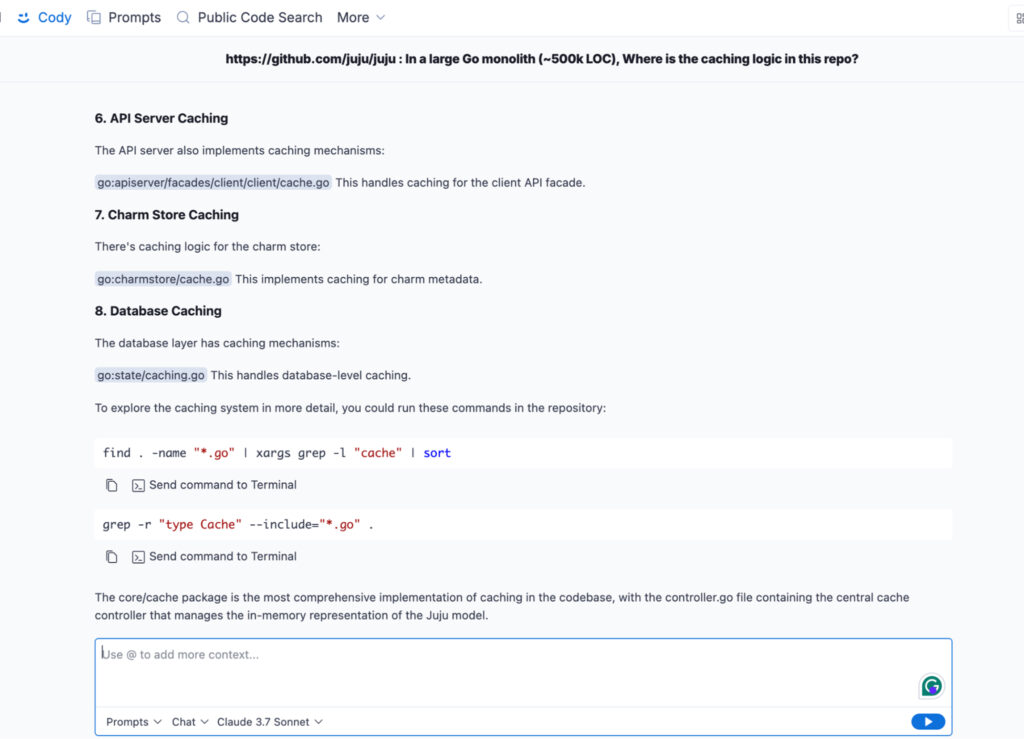Click the green Grammarly icon in chat box
This screenshot has height=739, width=1024.
931,686
